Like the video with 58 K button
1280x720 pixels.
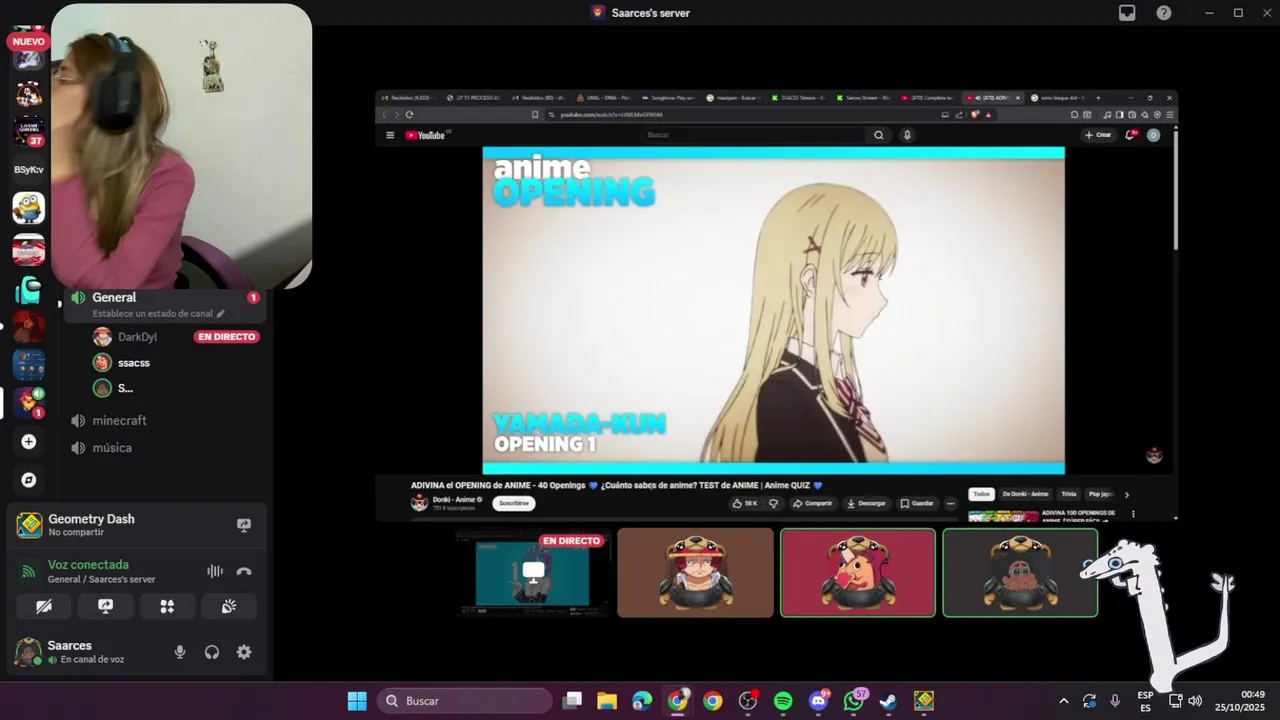pyautogui.click(x=745, y=503)
